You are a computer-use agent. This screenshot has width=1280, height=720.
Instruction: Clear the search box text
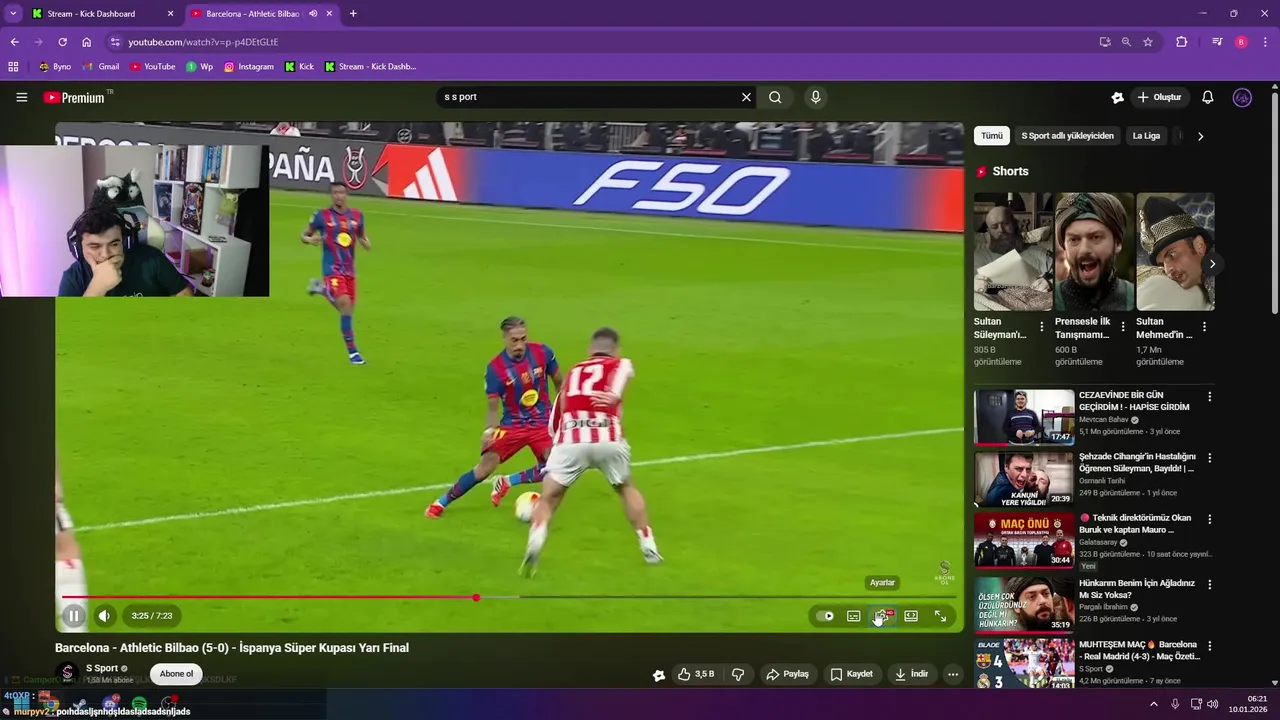[746, 97]
